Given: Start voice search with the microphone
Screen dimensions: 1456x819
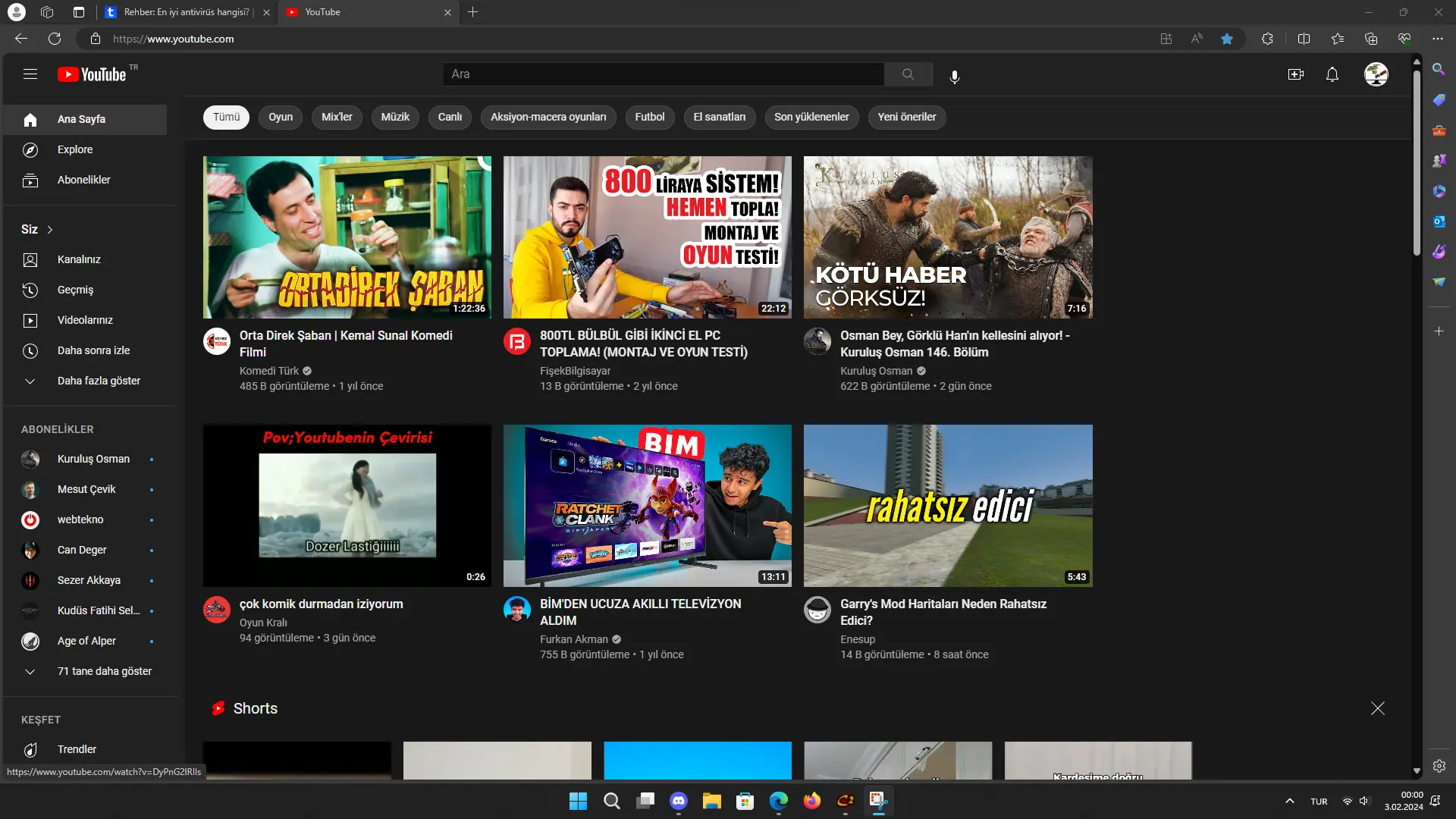Looking at the screenshot, I should (x=955, y=76).
